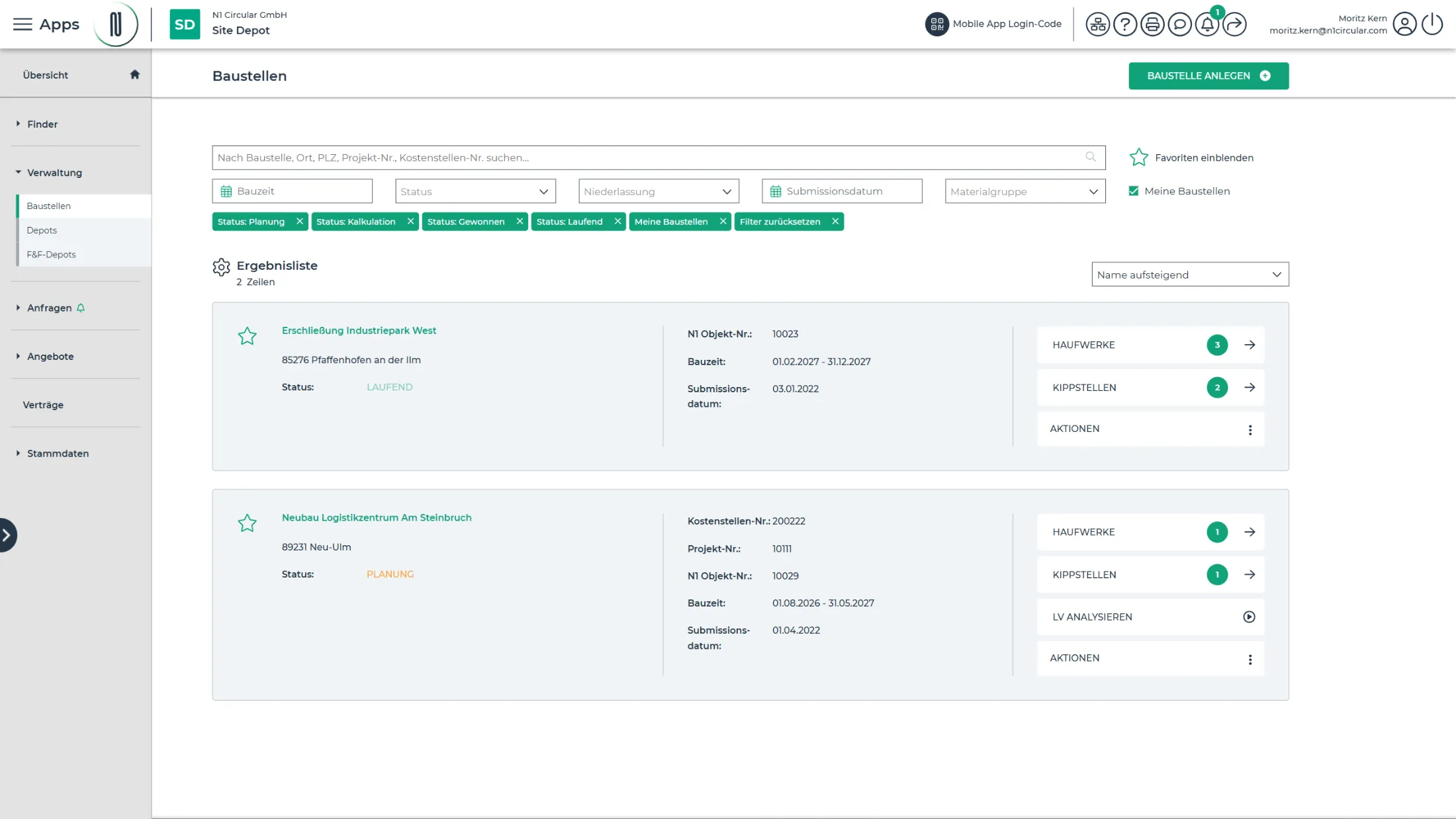The height and width of the screenshot is (819, 1456).
Task: Open the Name aufsteigend sort dropdown
Action: click(1190, 275)
